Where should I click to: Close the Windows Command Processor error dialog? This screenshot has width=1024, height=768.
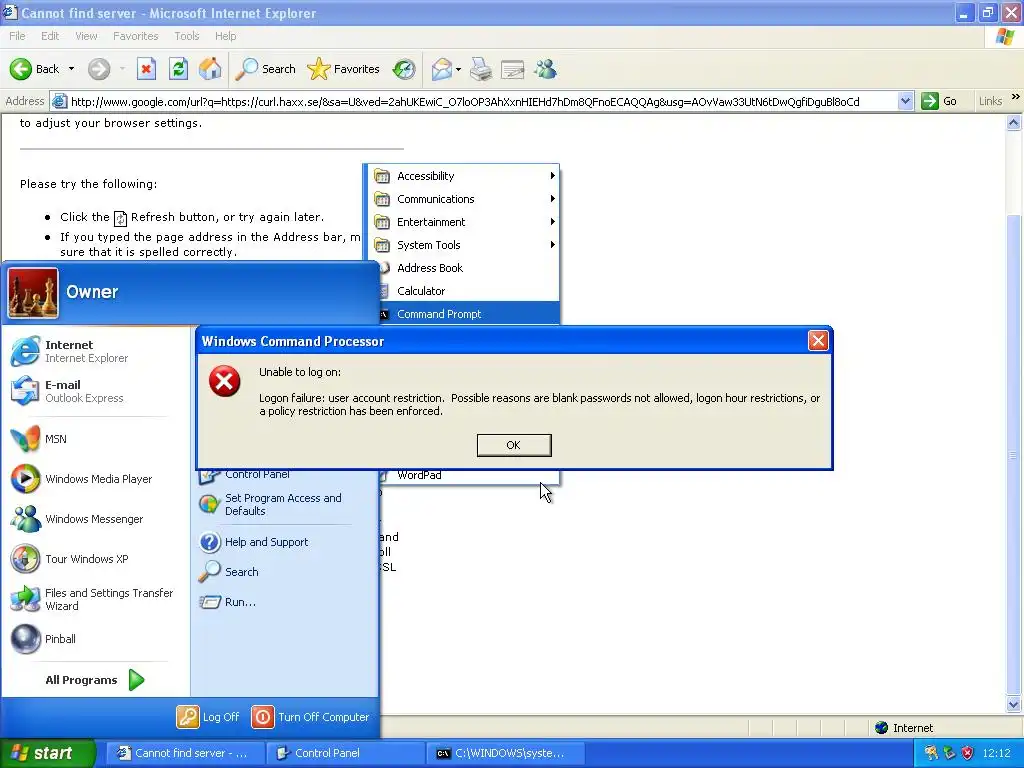818,340
